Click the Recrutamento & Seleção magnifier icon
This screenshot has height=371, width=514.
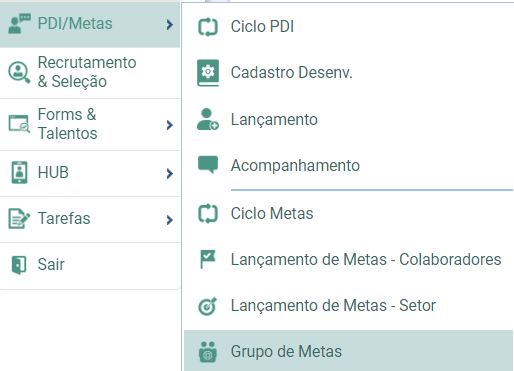click(19, 72)
